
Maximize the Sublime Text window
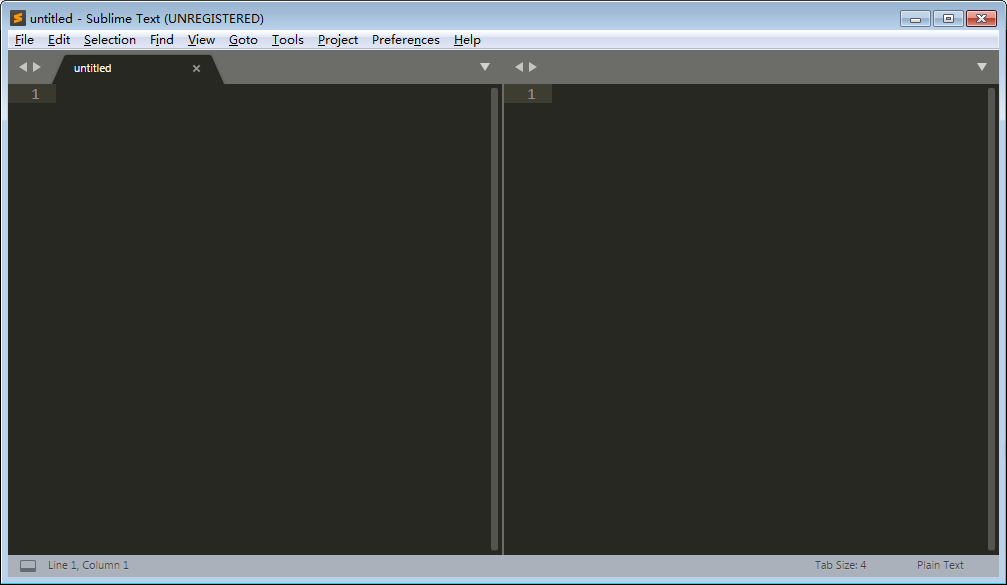pyautogui.click(x=948, y=19)
